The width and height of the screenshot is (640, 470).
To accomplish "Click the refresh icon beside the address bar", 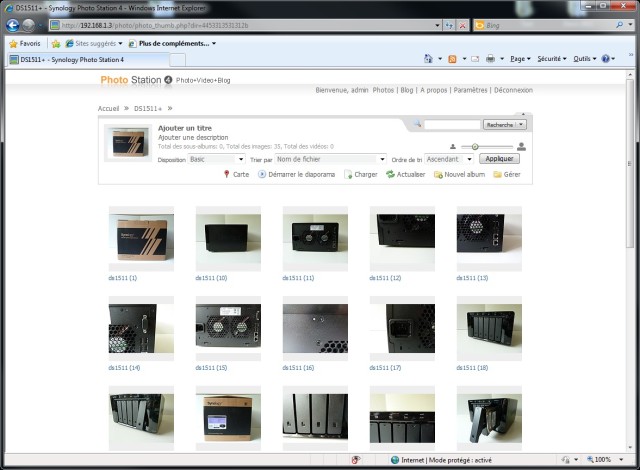I will pyautogui.click(x=449, y=25).
